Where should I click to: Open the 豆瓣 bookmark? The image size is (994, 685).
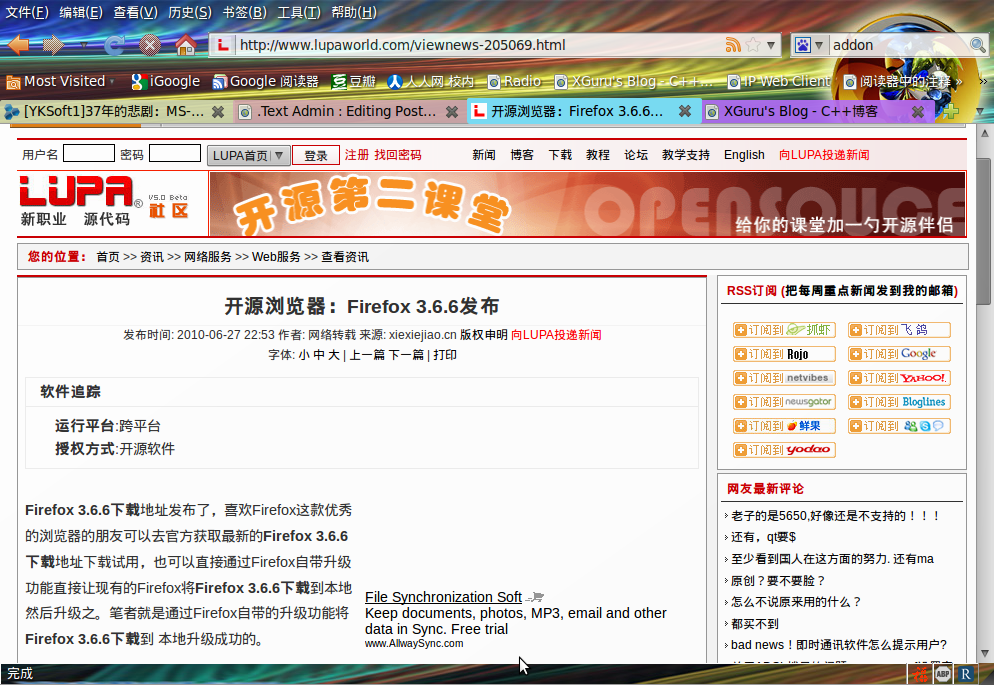click(x=354, y=81)
